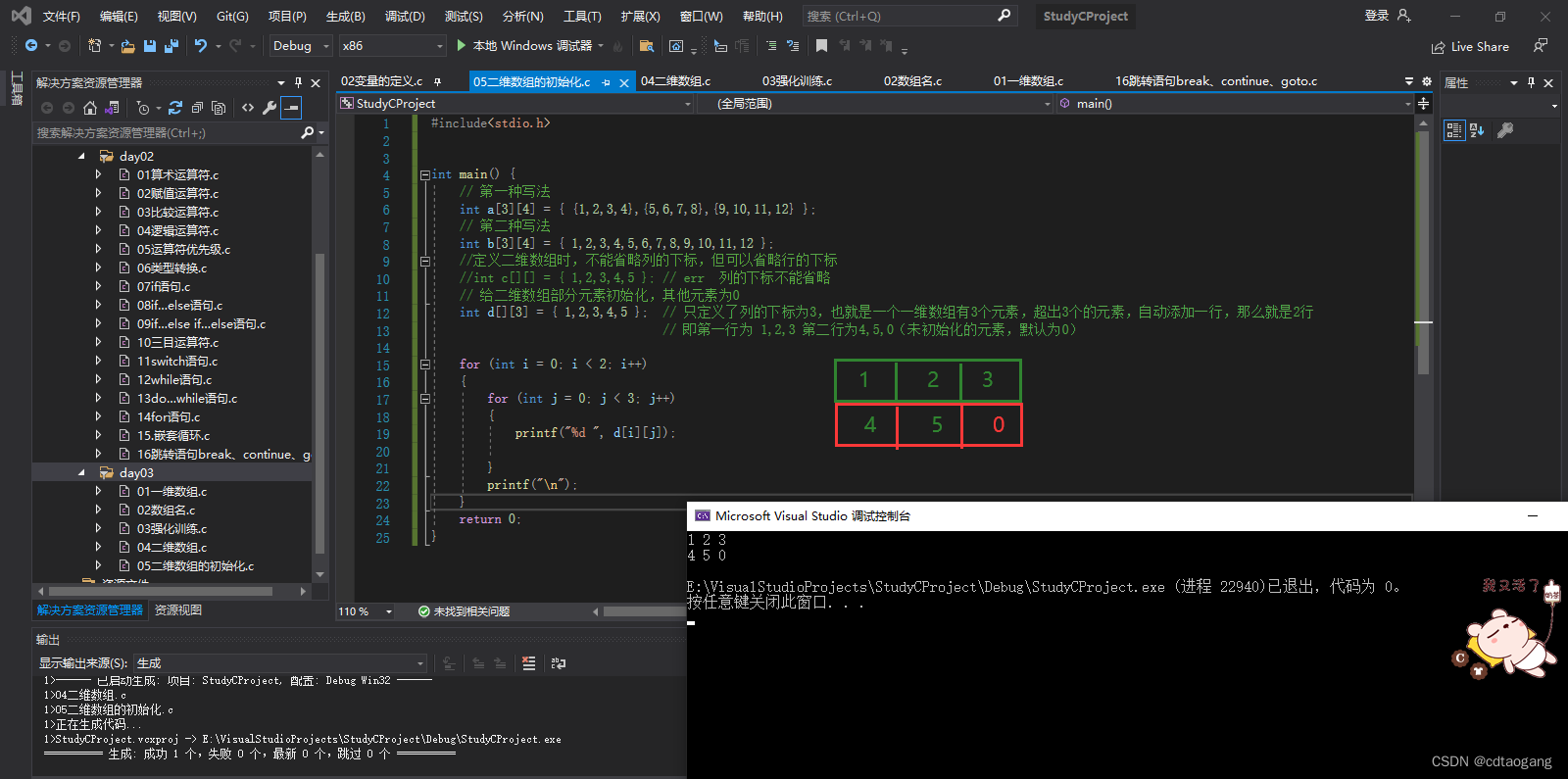Click the Solution Explorer horizontal scrollbar
This screenshot has height=779, width=1568.
[161, 591]
